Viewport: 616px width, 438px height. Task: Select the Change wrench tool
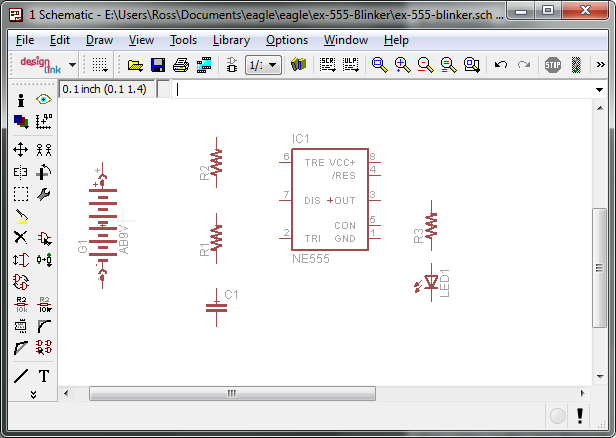coord(44,194)
